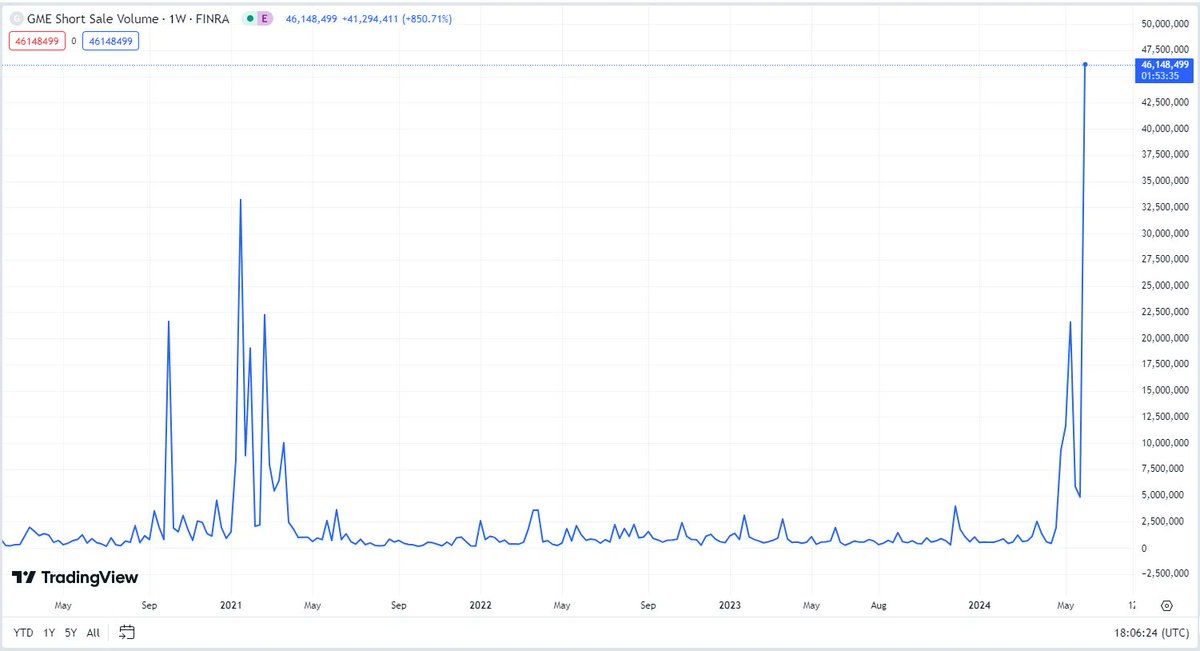This screenshot has height=651, width=1200.
Task: Click the 2023 time axis label
Action: (730, 605)
